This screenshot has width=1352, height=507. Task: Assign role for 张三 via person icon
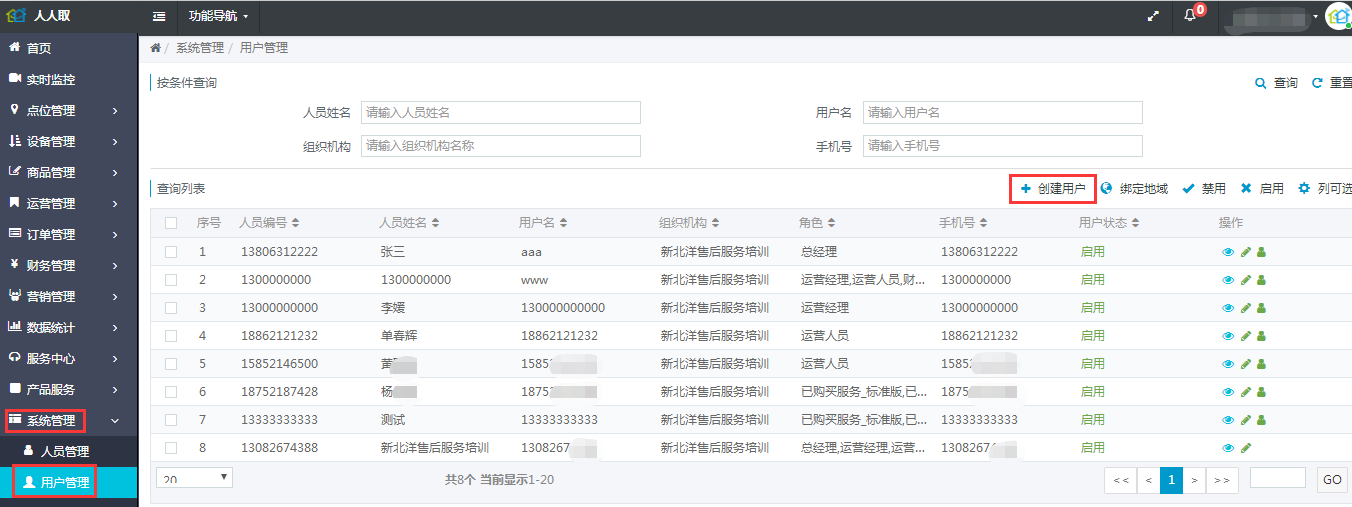point(1261,252)
